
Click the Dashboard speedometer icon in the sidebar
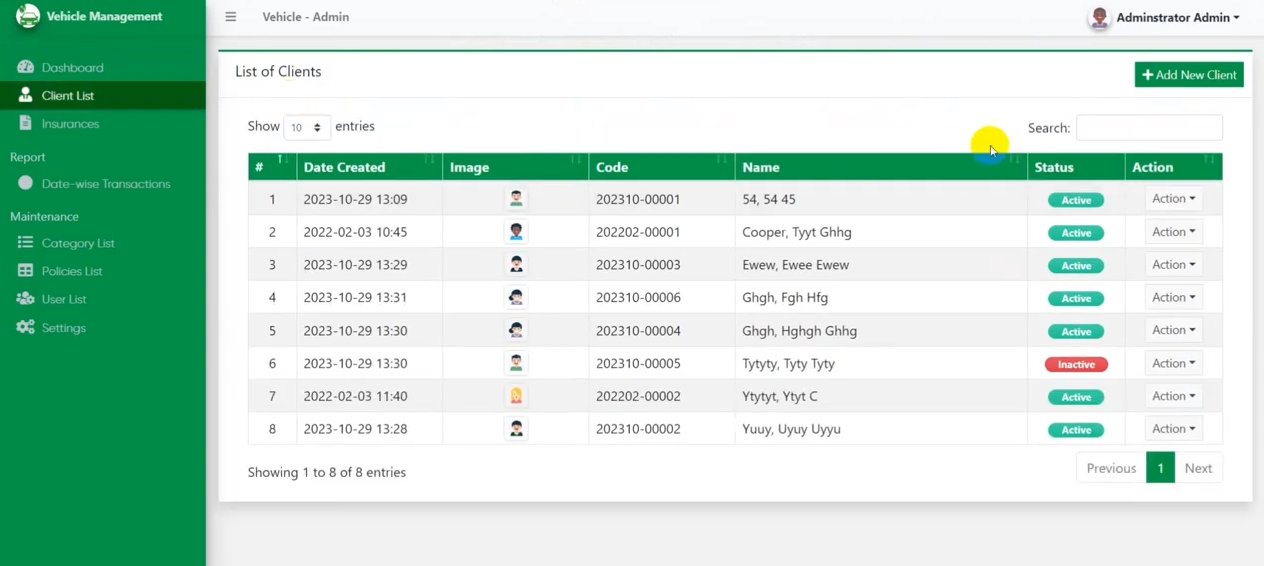tap(25, 67)
